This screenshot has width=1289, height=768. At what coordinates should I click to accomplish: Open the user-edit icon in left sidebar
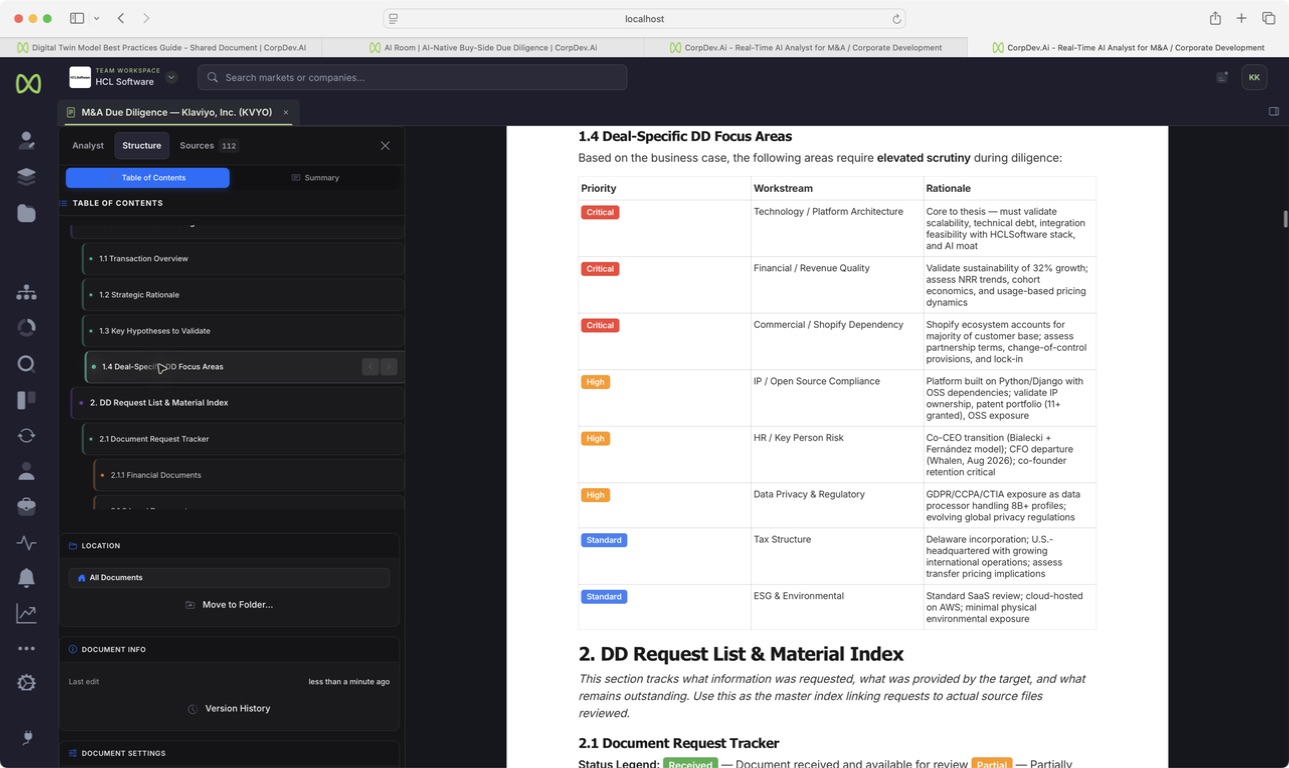27,141
